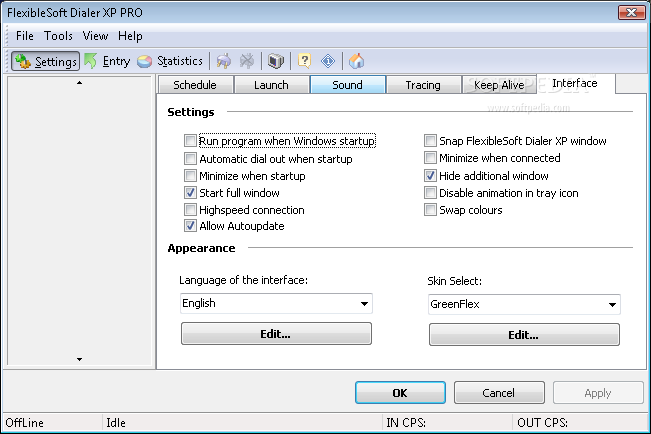Click the monitor icon in toolbar
The height and width of the screenshot is (434, 651).
276,61
